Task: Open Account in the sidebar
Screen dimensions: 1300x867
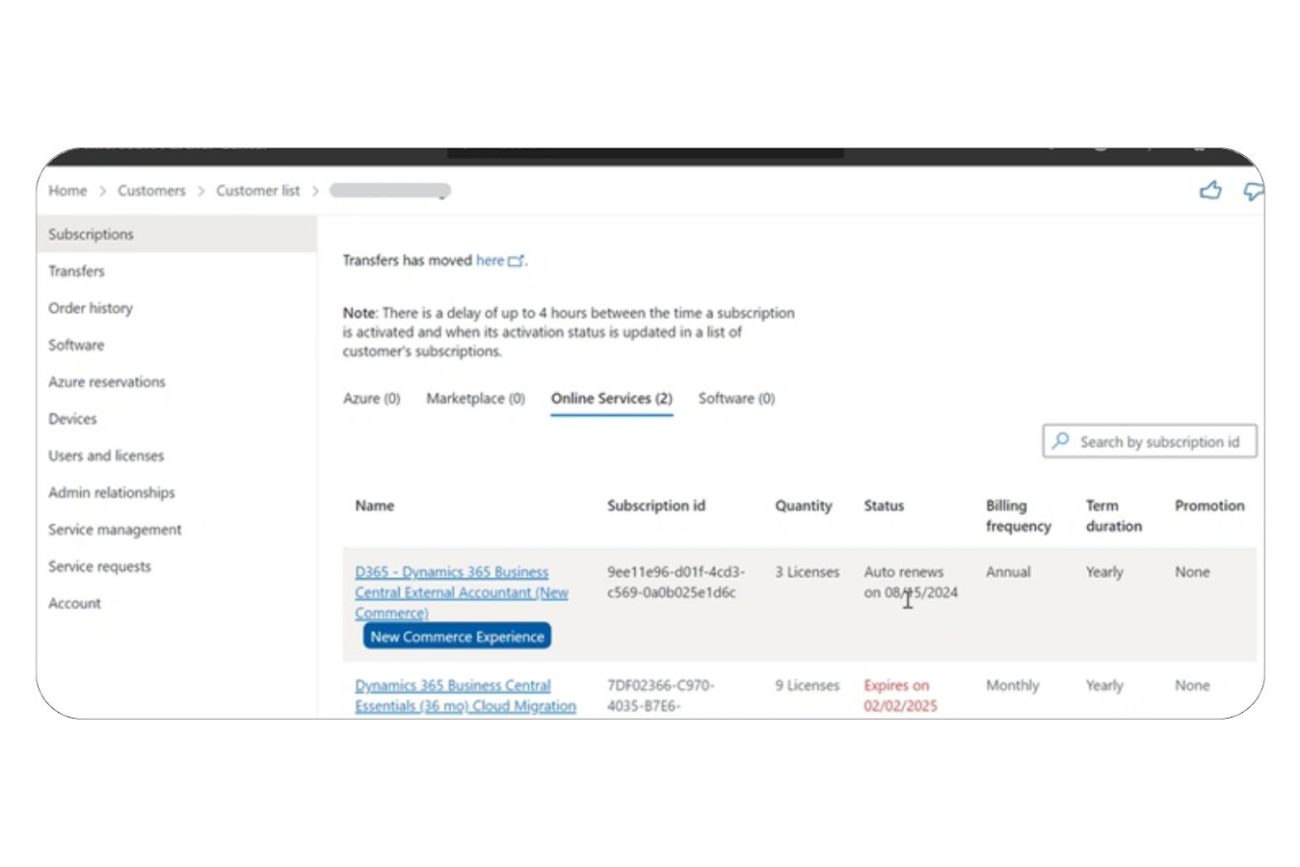Action: click(75, 604)
